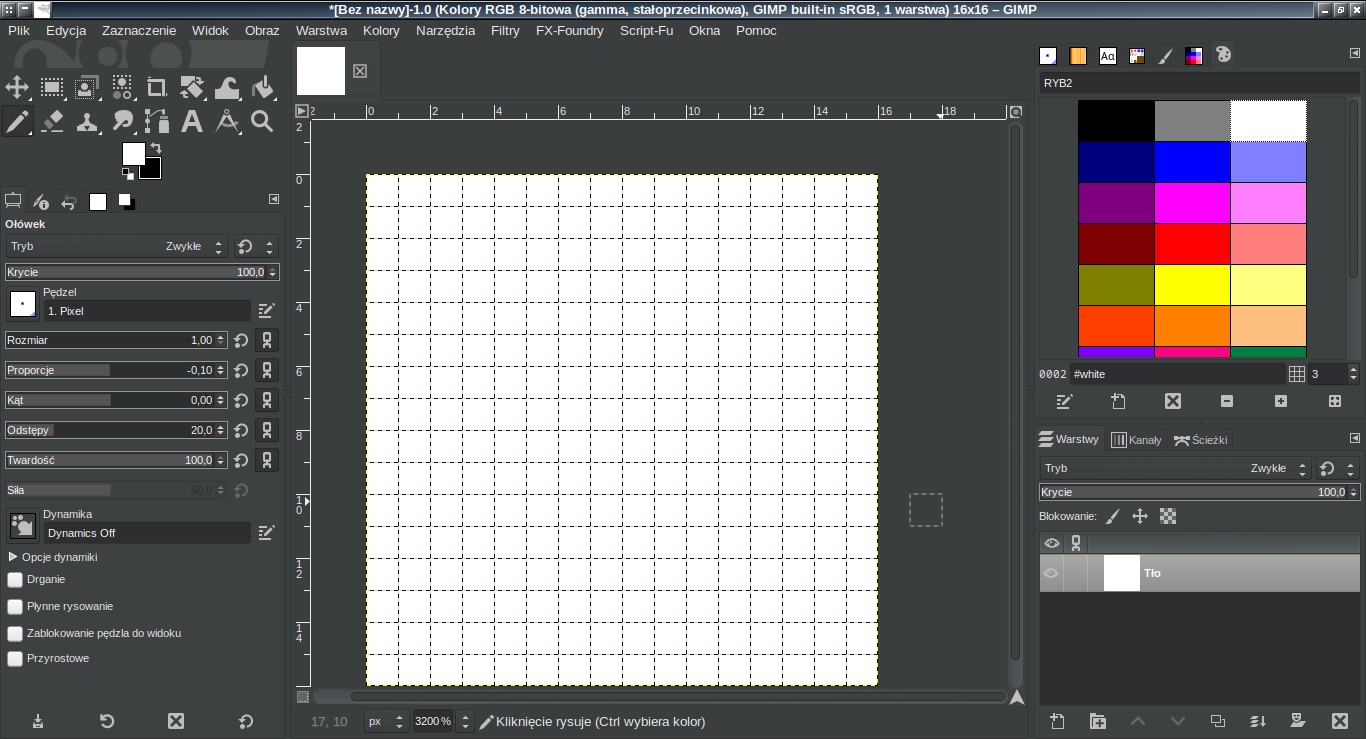This screenshot has width=1366, height=739.
Task: Switch to the Kanały tab
Action: [x=1137, y=439]
